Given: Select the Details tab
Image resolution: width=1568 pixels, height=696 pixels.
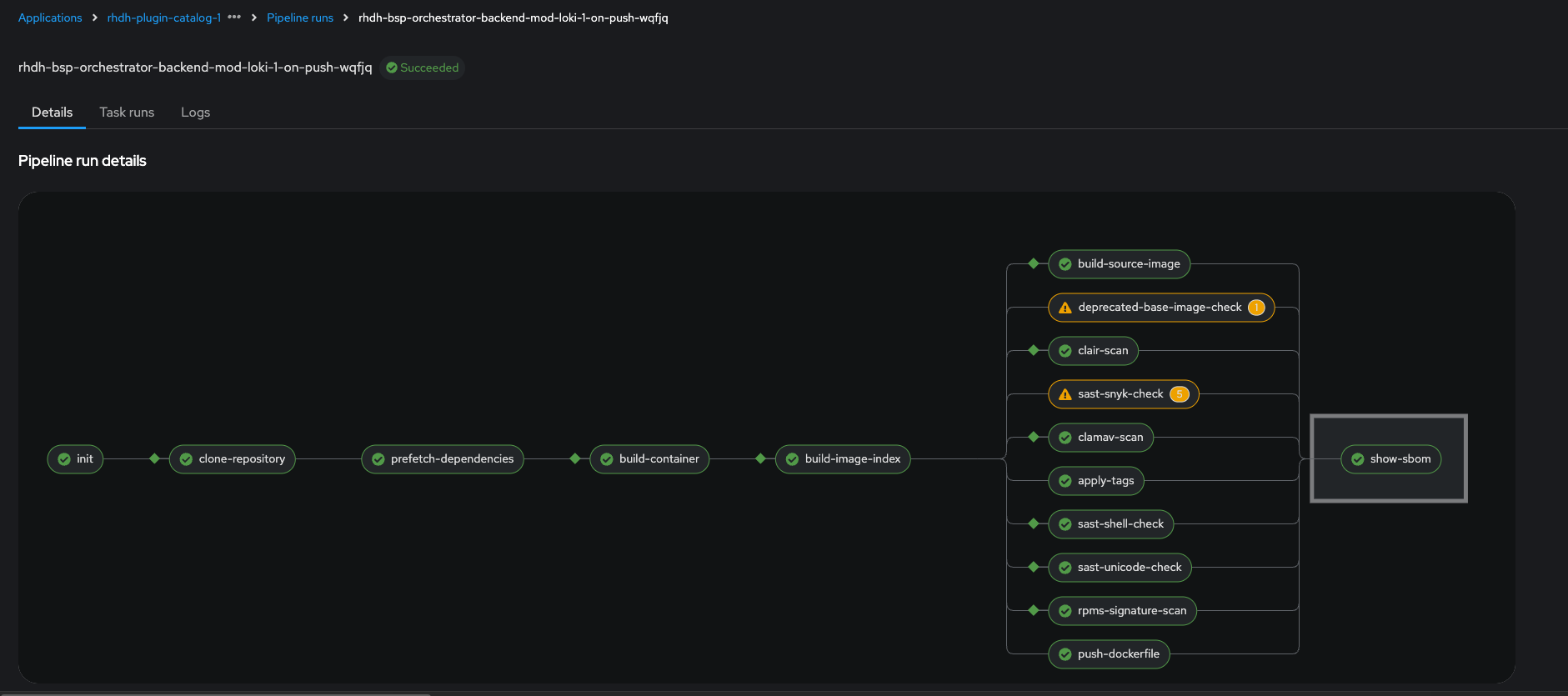Looking at the screenshot, I should pos(52,113).
